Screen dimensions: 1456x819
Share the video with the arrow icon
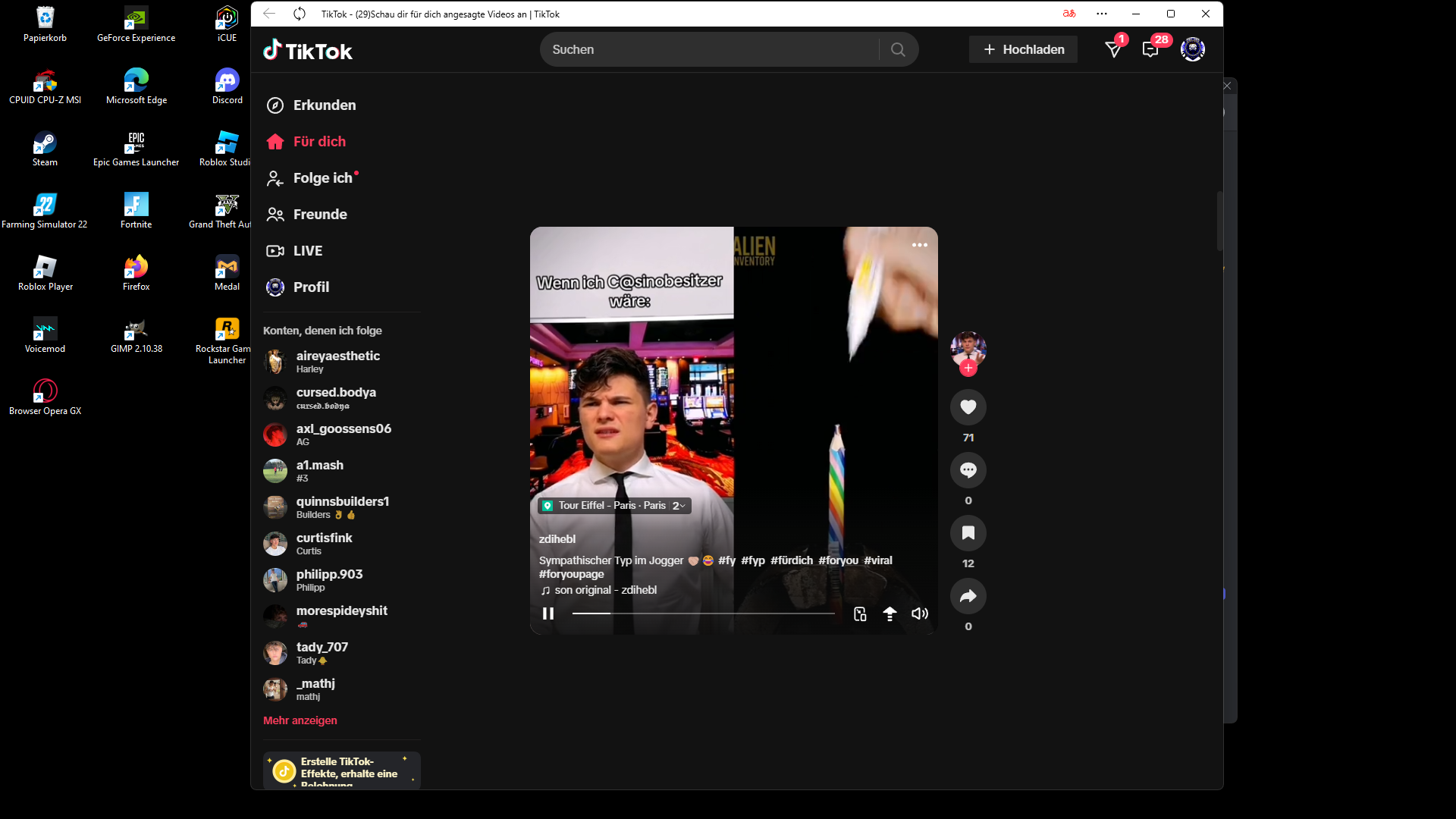tap(968, 596)
